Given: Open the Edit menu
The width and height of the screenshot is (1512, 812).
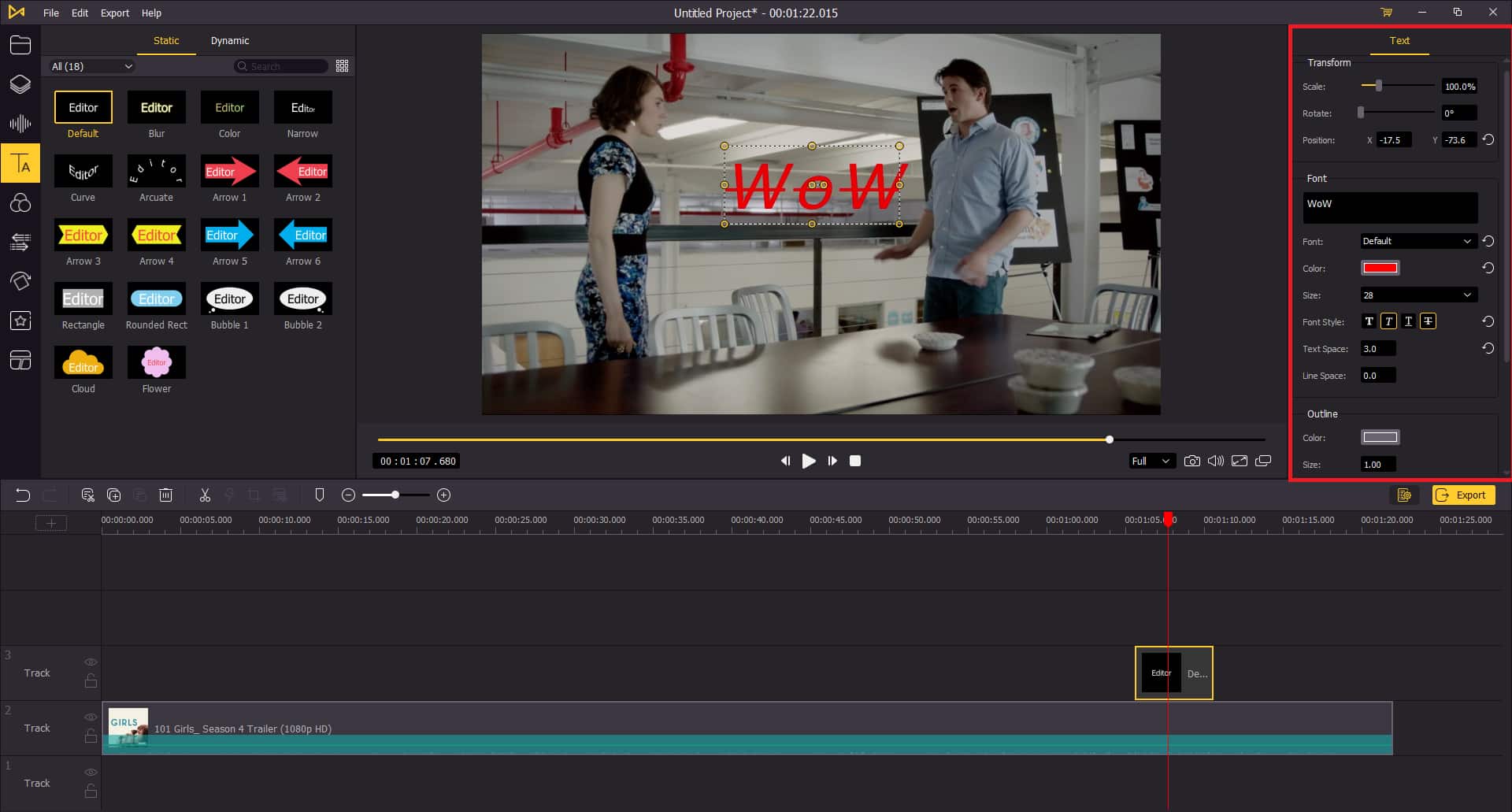Looking at the screenshot, I should pyautogui.click(x=80, y=13).
